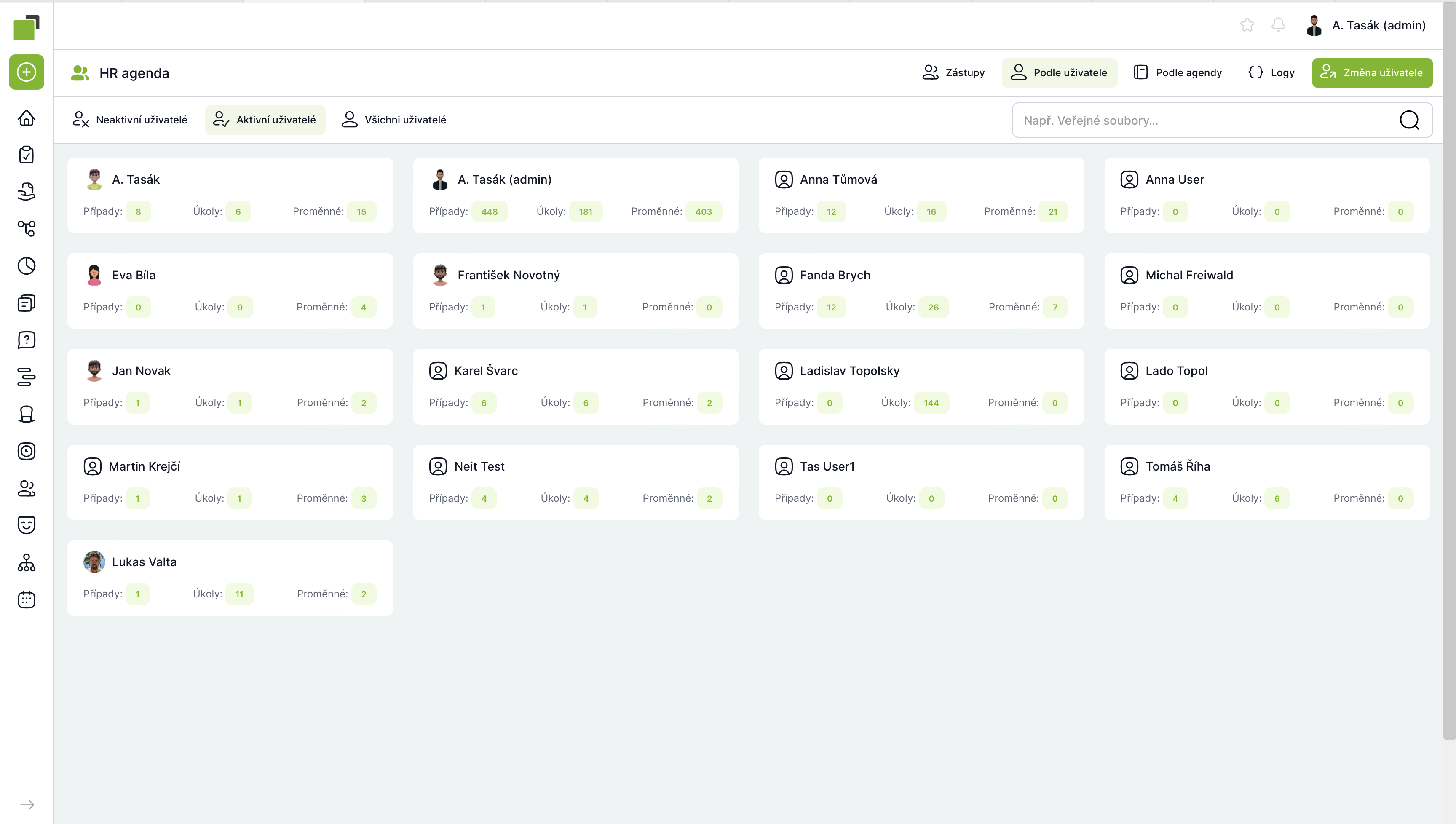Open the stacked documents sidebar icon

pyautogui.click(x=26, y=303)
